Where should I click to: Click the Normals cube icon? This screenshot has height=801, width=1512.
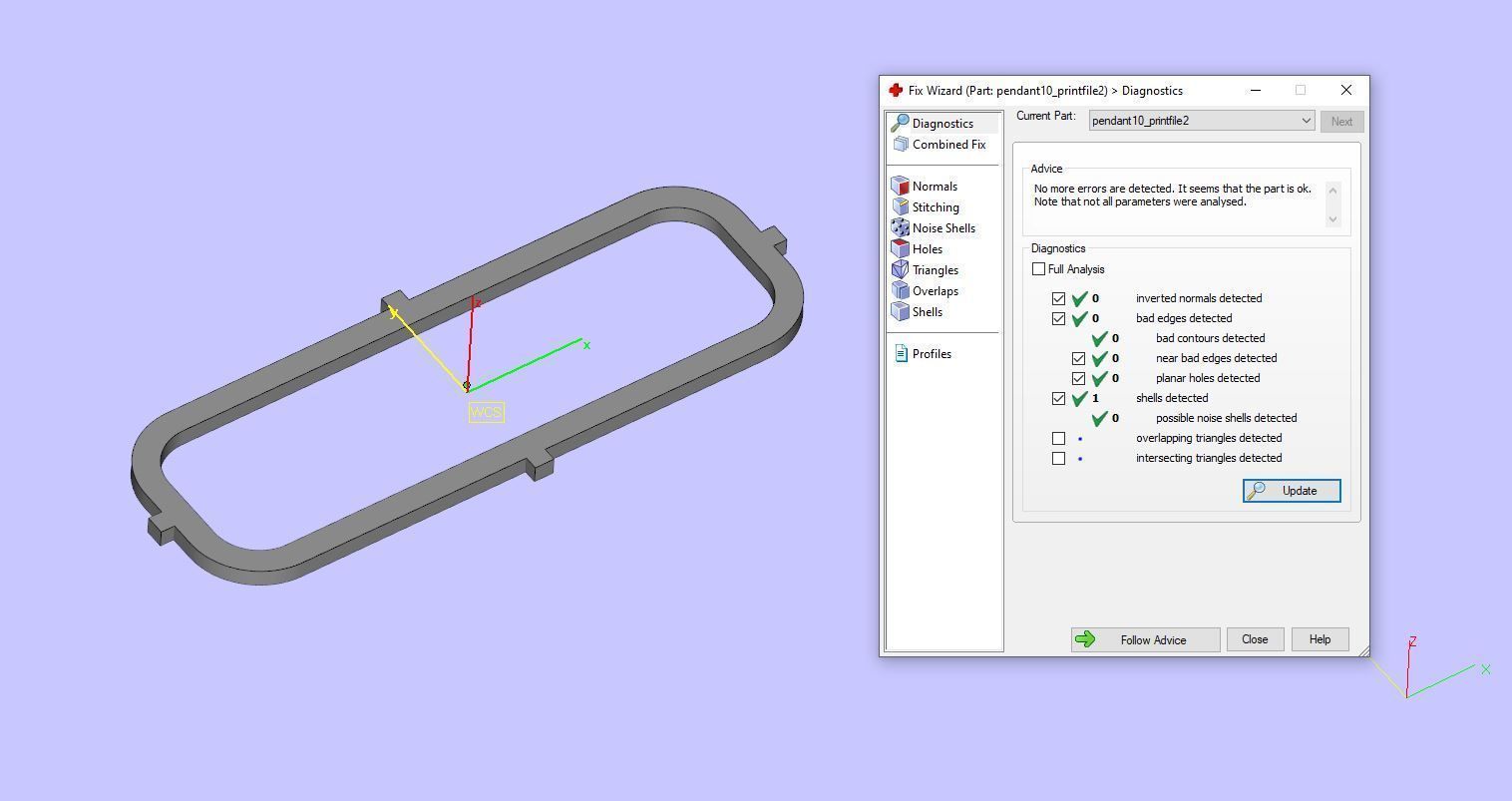pos(901,186)
